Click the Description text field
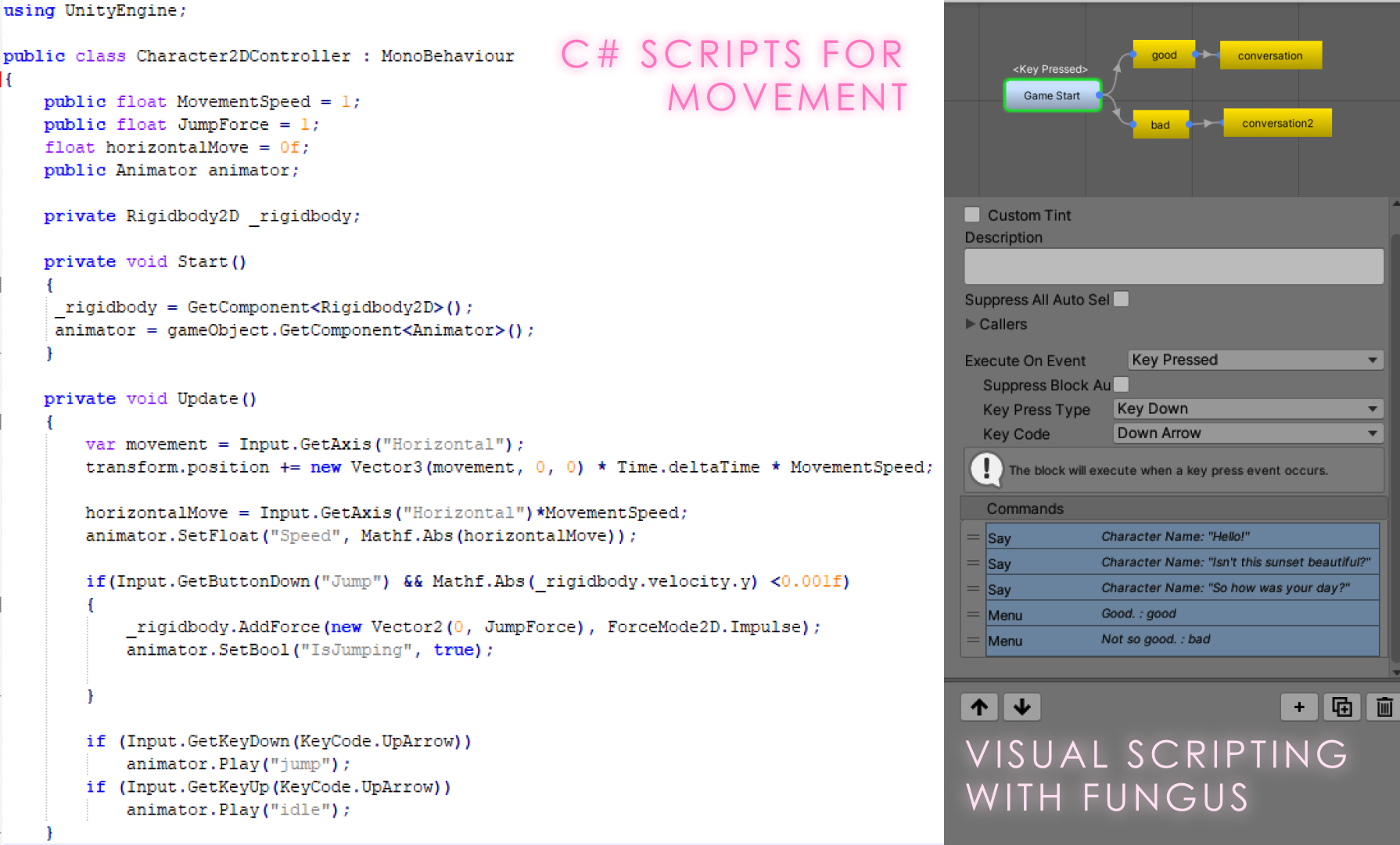The width and height of the screenshot is (1400, 845). 1174,267
